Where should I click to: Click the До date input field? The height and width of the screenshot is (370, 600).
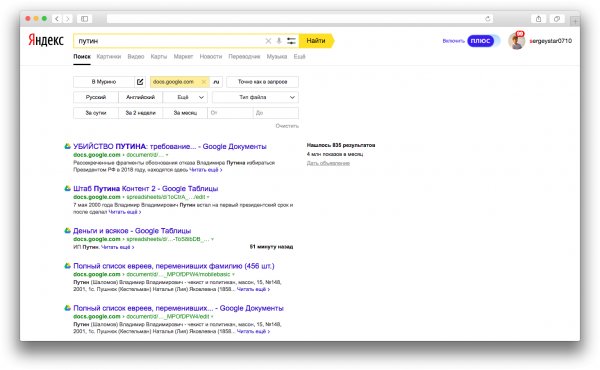click(276, 113)
